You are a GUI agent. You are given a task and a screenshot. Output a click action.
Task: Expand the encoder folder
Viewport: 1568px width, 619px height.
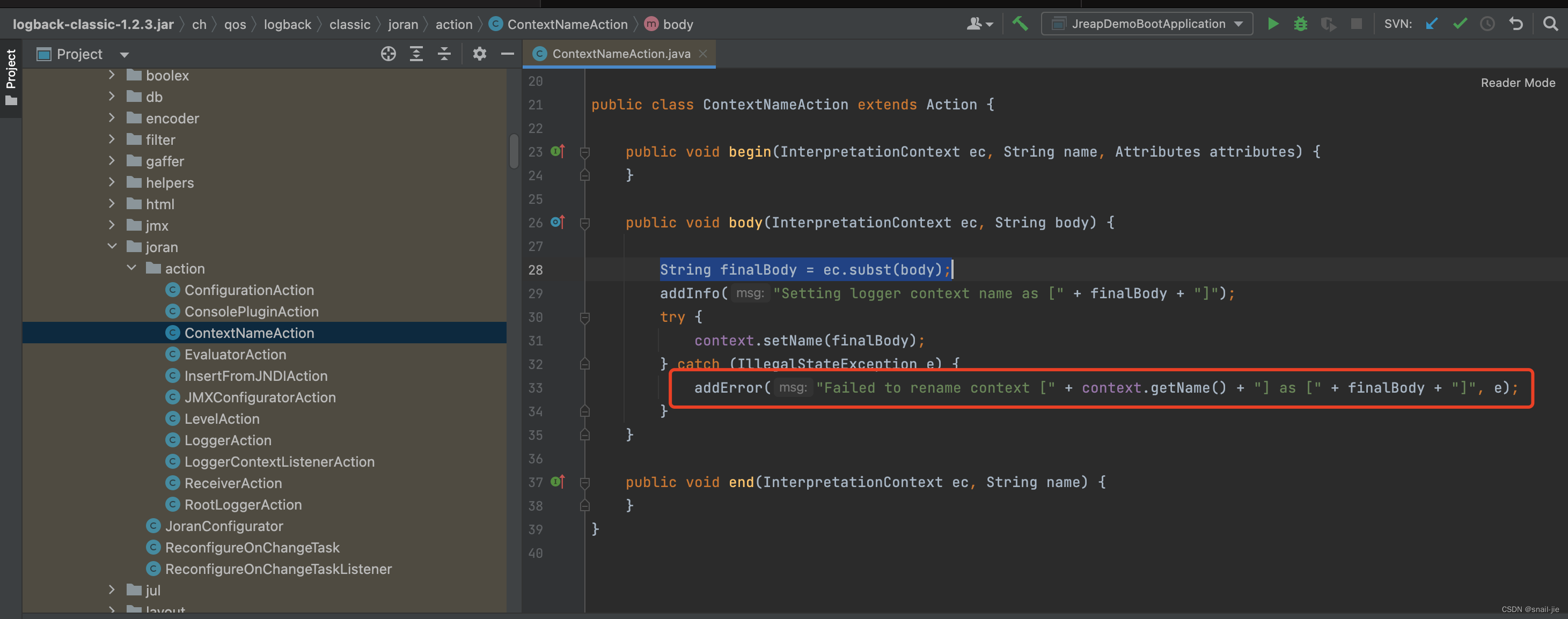(x=112, y=118)
